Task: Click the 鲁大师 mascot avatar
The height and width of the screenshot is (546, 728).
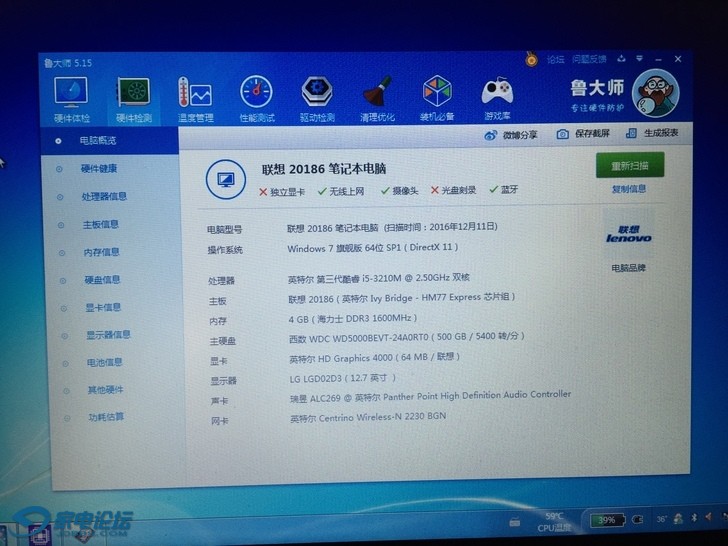Action: click(656, 93)
